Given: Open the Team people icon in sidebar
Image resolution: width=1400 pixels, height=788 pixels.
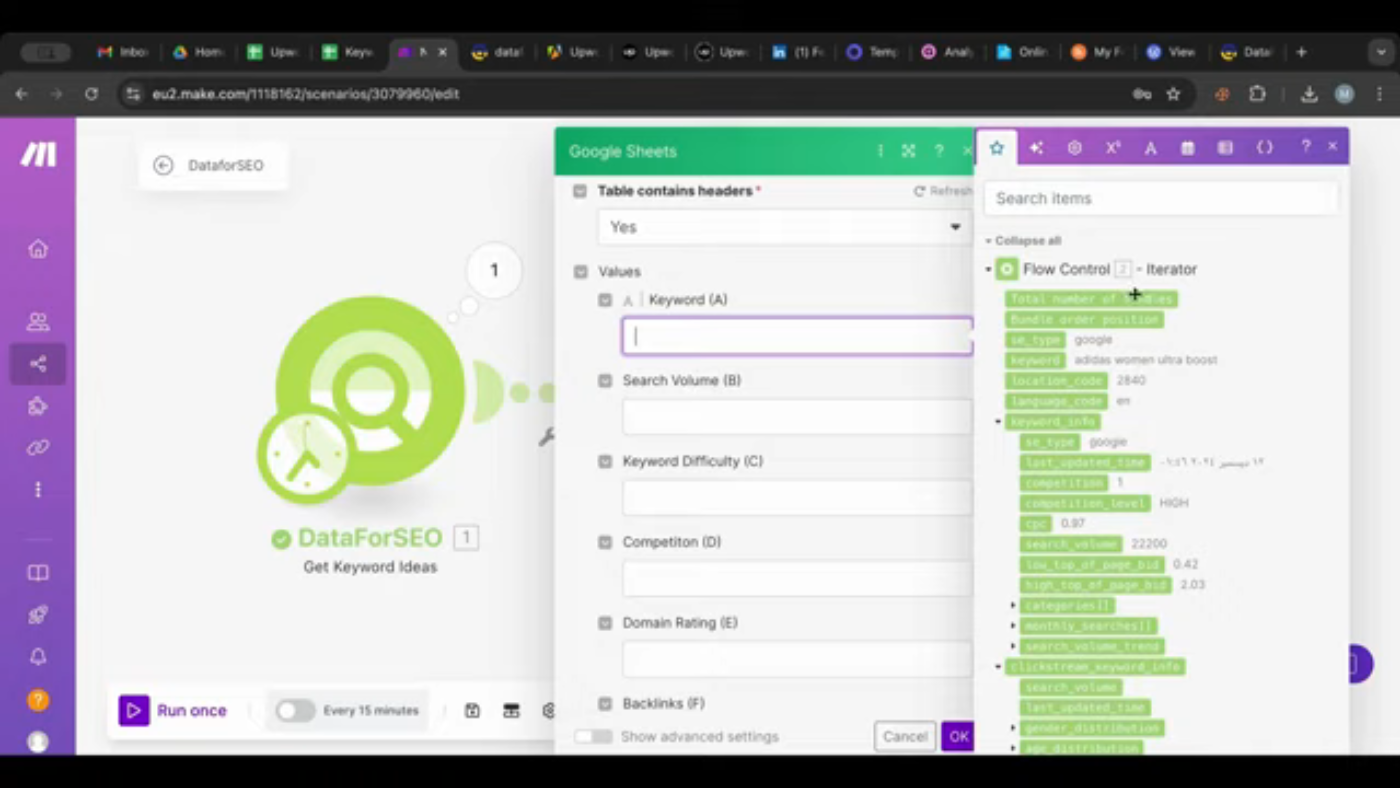Looking at the screenshot, I should point(38,322).
